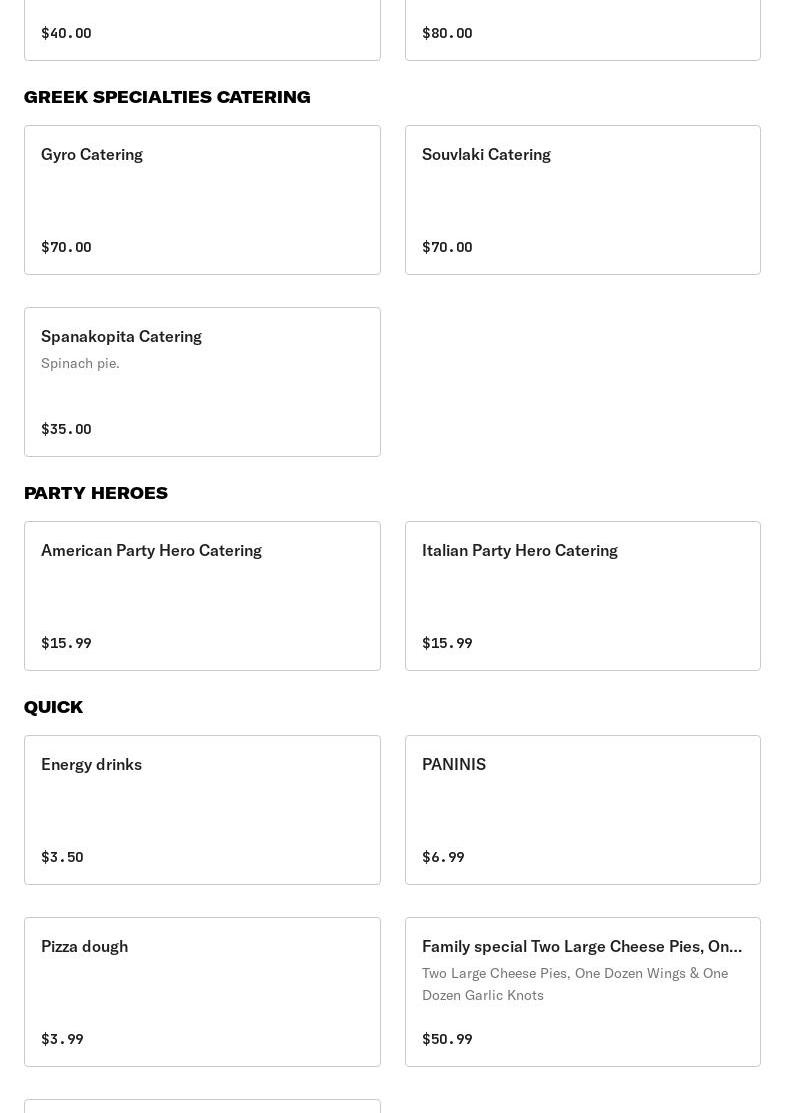Click the Party Heroes section heading
The width and height of the screenshot is (785, 1113).
pos(96,493)
